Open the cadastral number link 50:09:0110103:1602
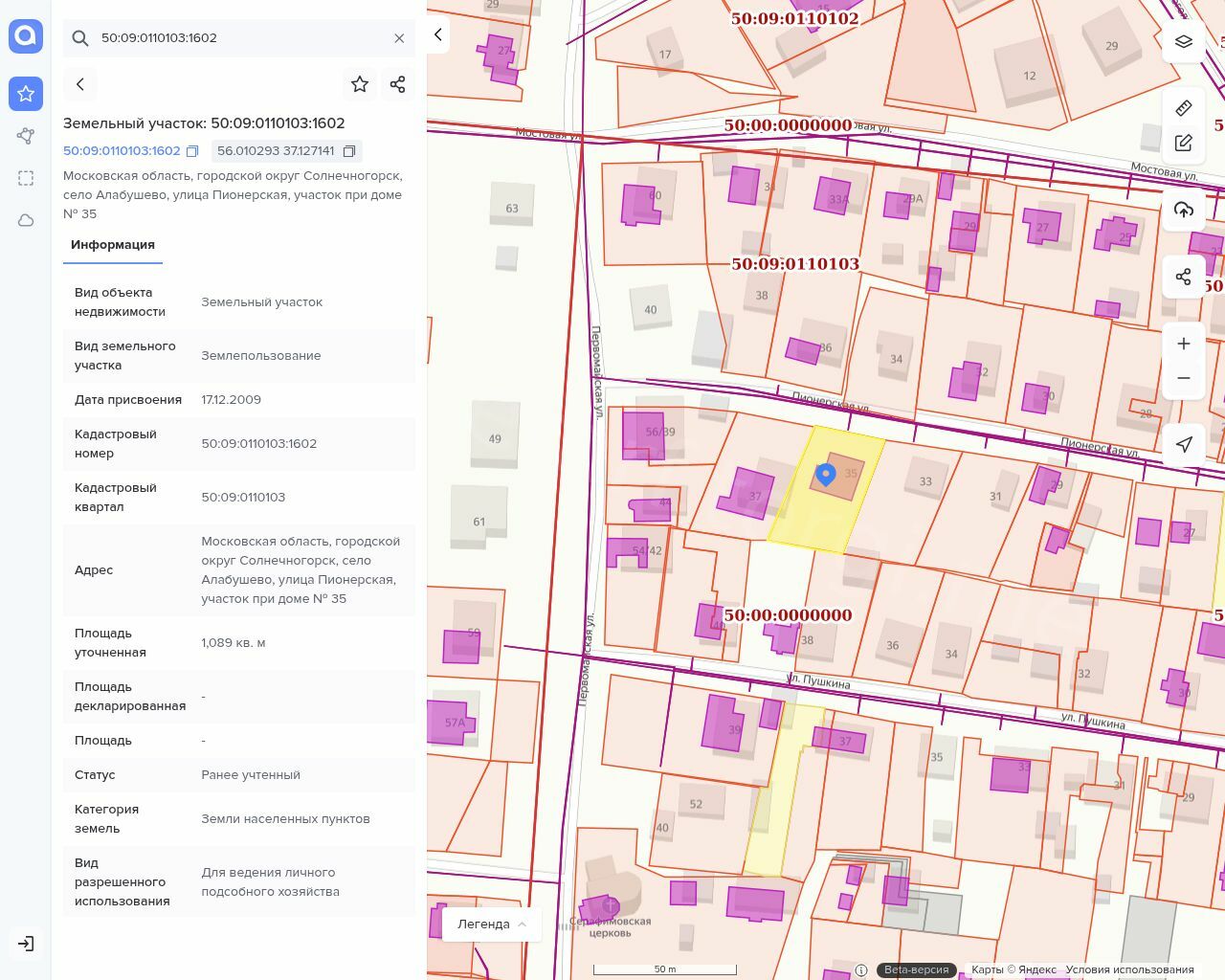Image resolution: width=1225 pixels, height=980 pixels. coord(122,151)
